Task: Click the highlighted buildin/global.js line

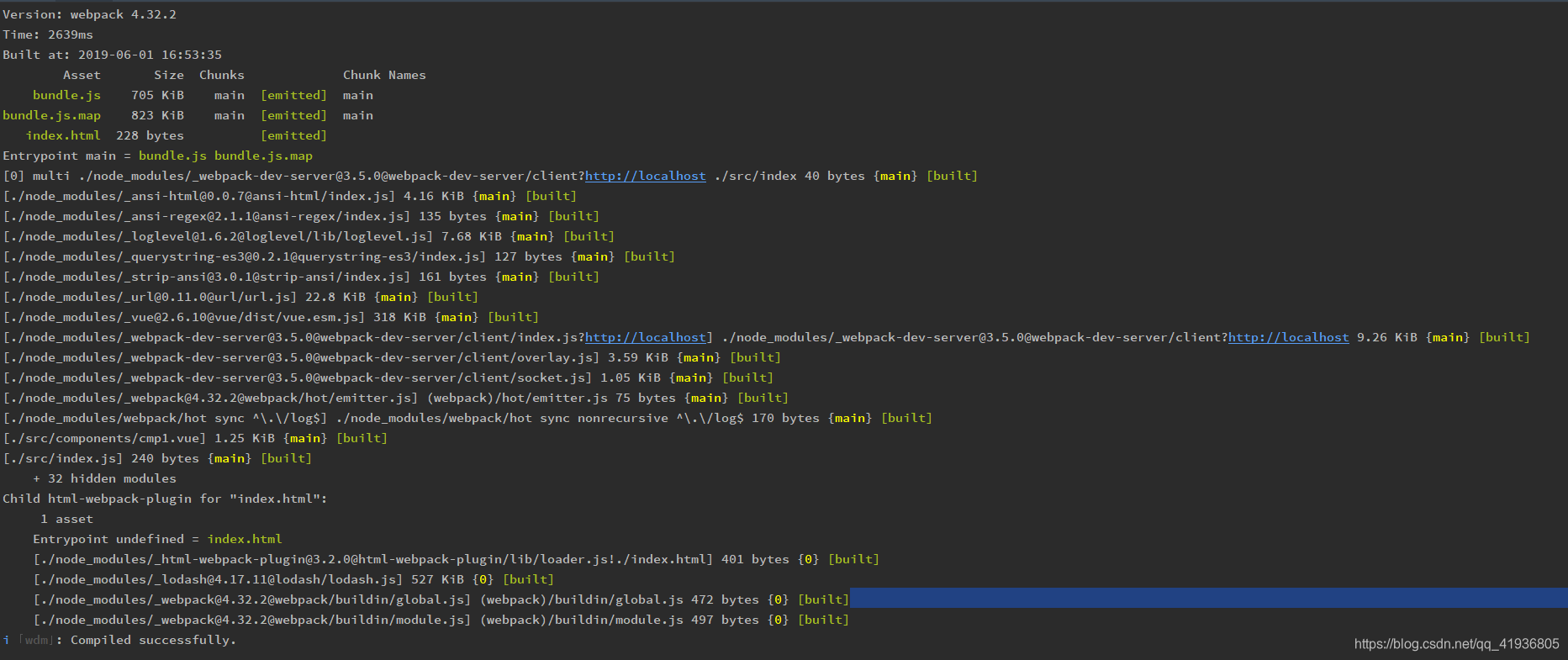Action: [x=441, y=599]
